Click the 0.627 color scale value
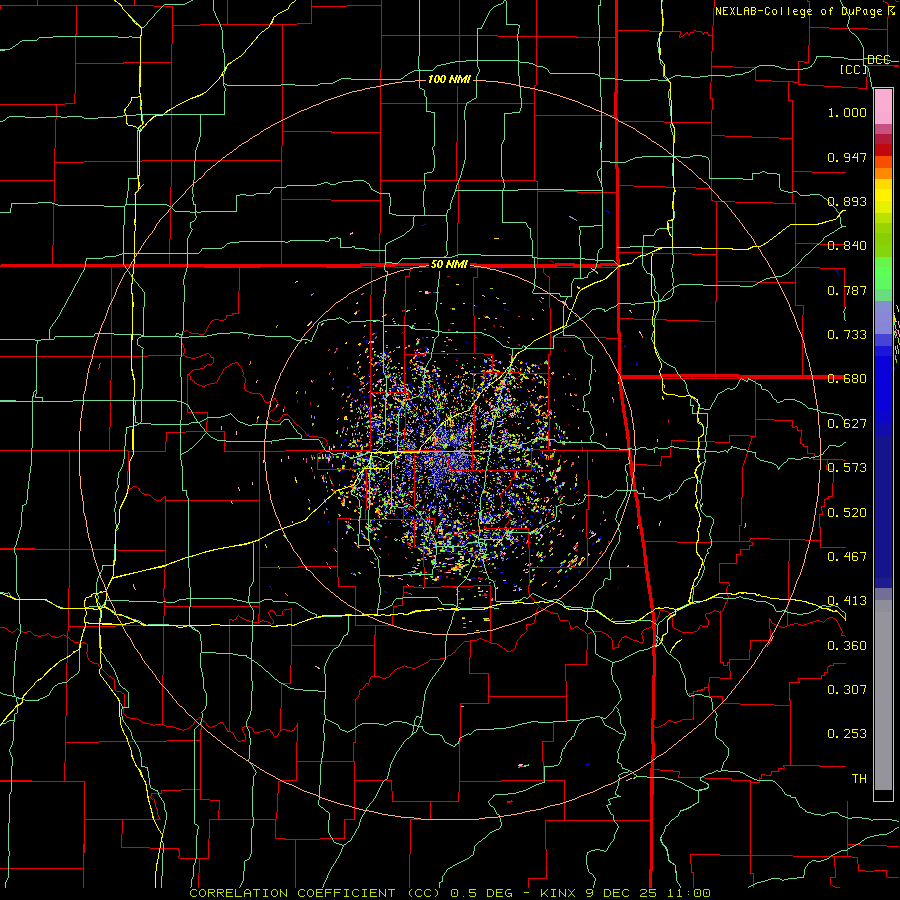 tap(847, 424)
